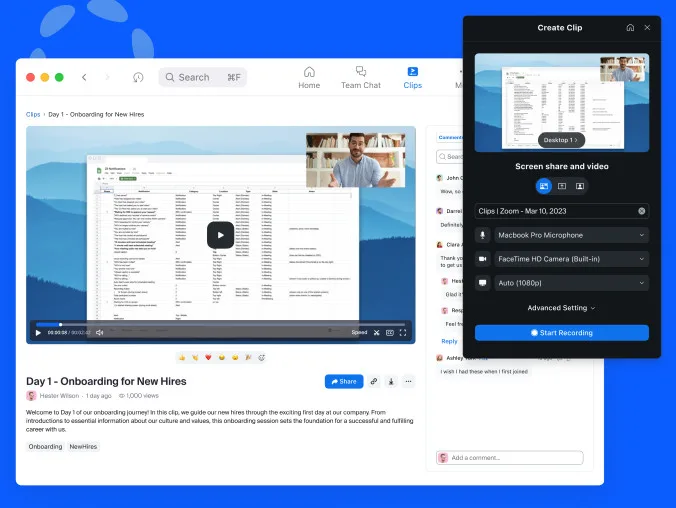Enter fullscreen mode on the video player

click(x=403, y=332)
